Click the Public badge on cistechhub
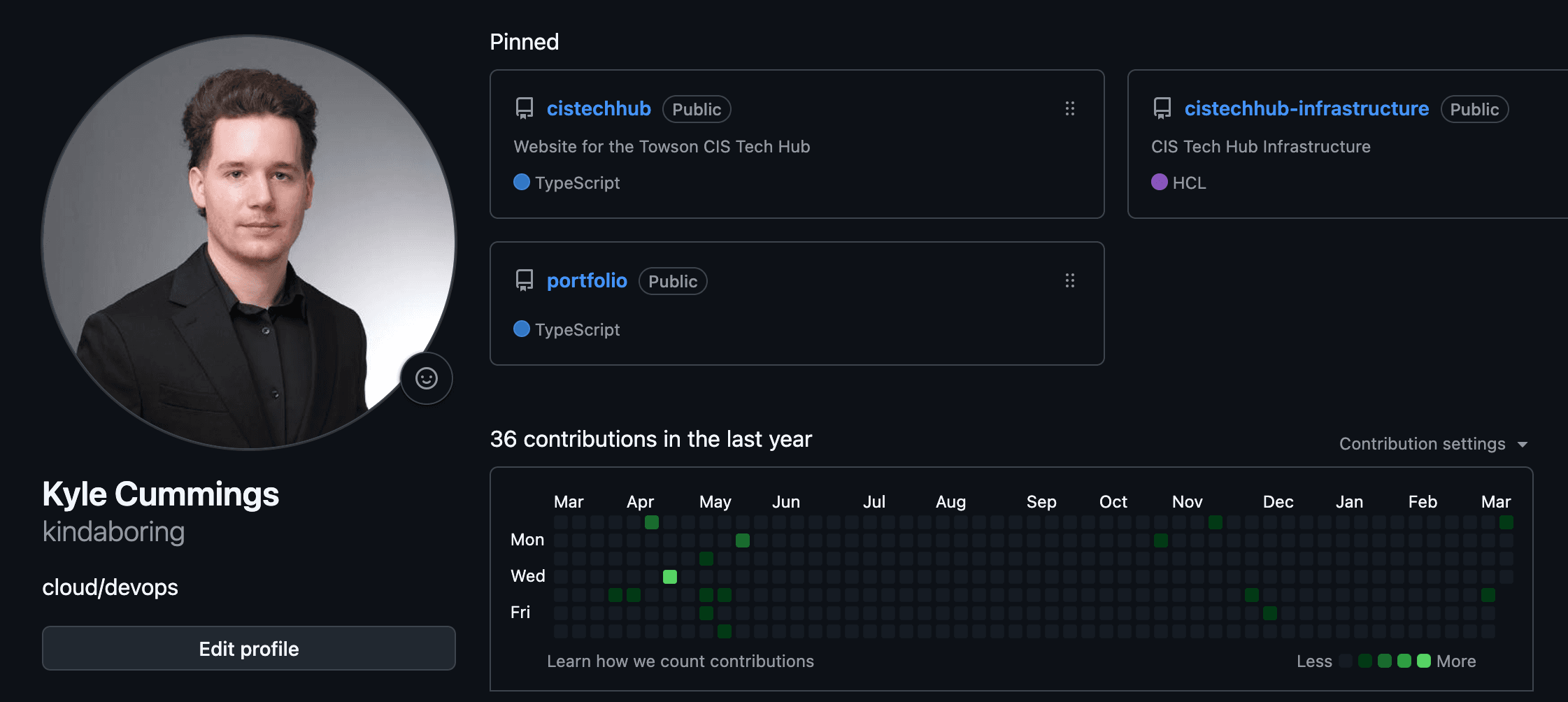 tap(696, 109)
